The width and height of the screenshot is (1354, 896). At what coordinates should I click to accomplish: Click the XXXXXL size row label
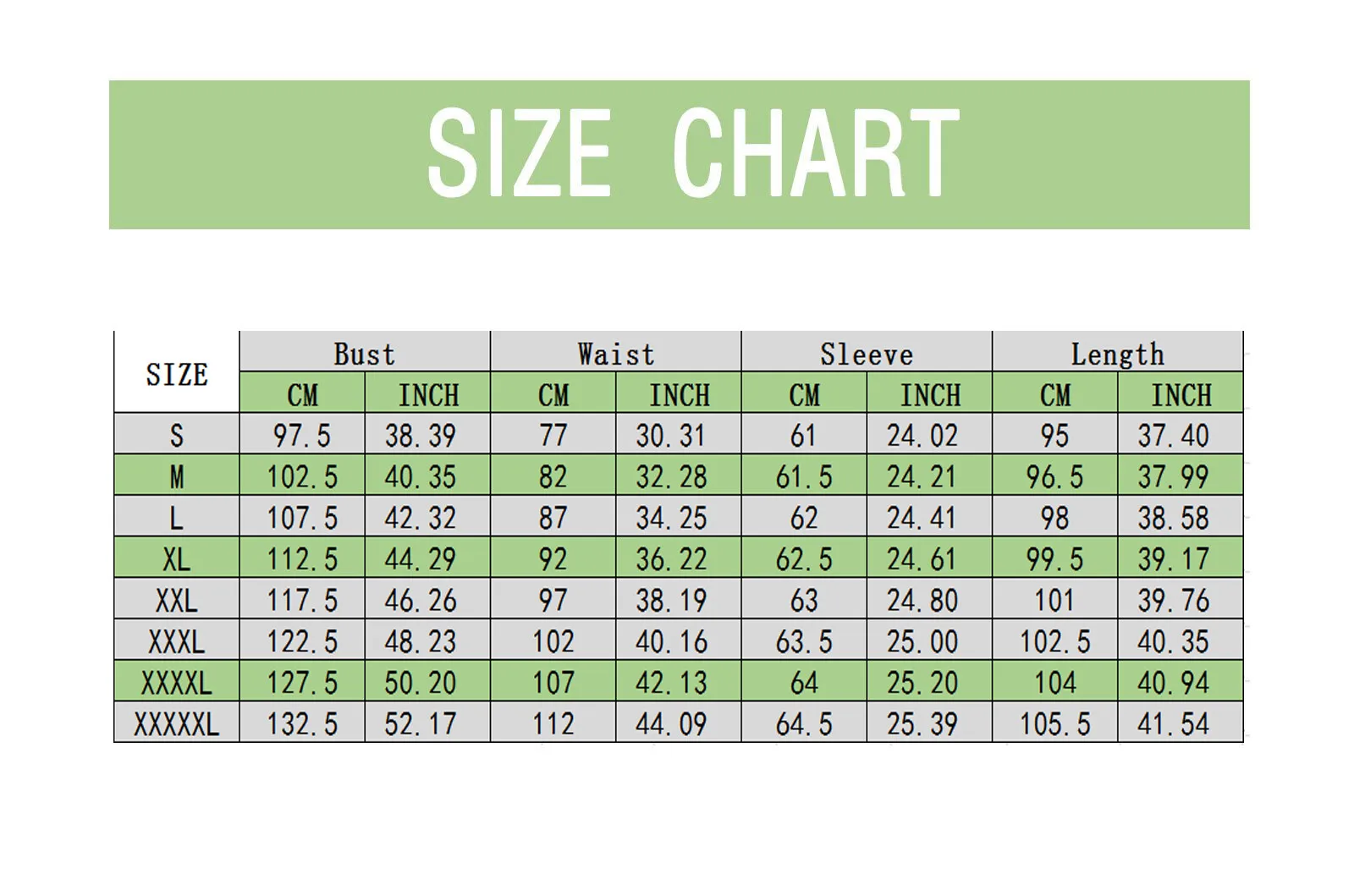coord(176,723)
